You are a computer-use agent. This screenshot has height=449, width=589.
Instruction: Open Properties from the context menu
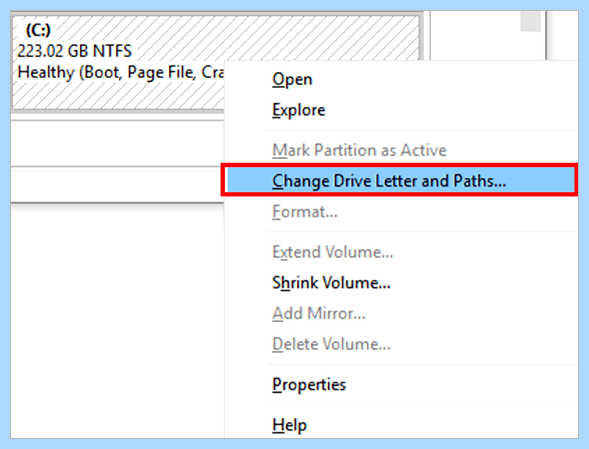pos(401,384)
